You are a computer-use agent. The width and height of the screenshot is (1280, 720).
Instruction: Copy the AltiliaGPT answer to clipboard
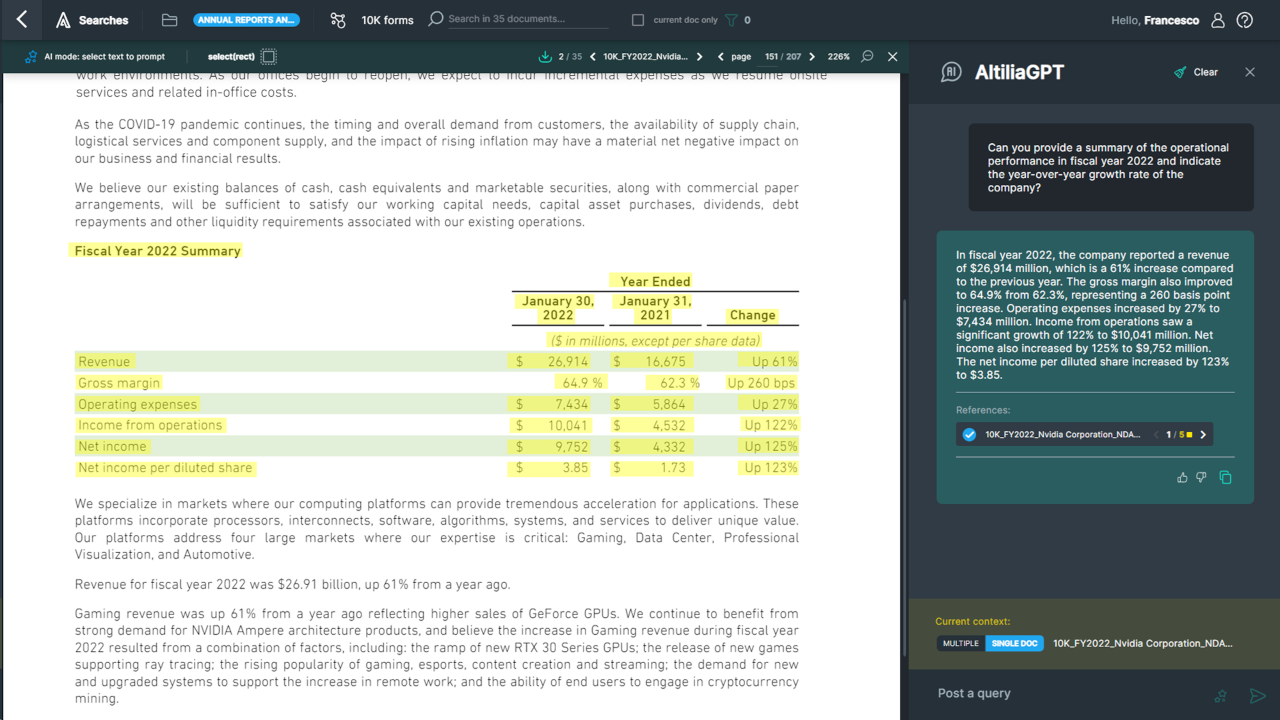point(1225,478)
